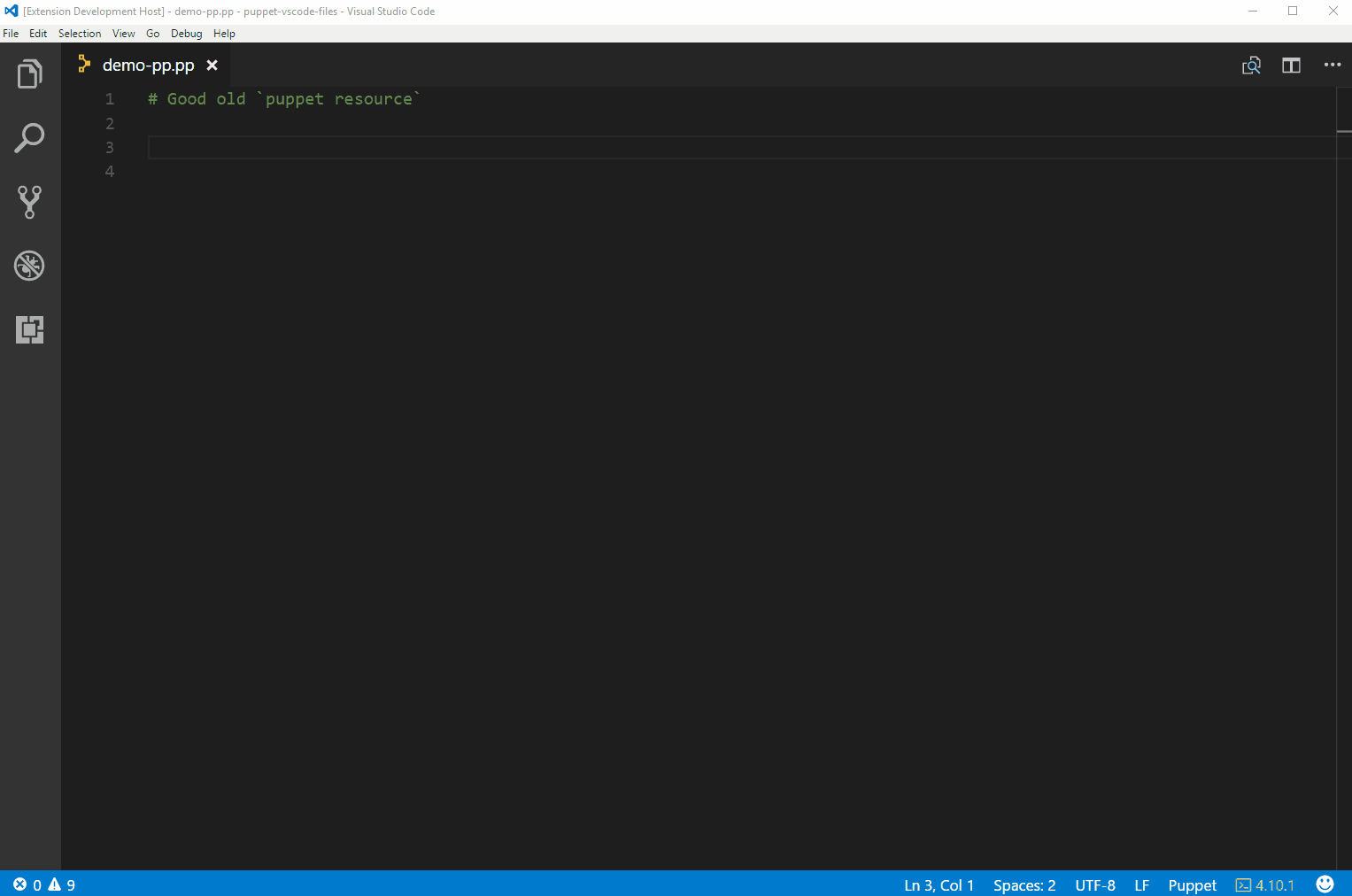The height and width of the screenshot is (896, 1352).
Task: Change end of line sequence LF
Action: 1142,885
